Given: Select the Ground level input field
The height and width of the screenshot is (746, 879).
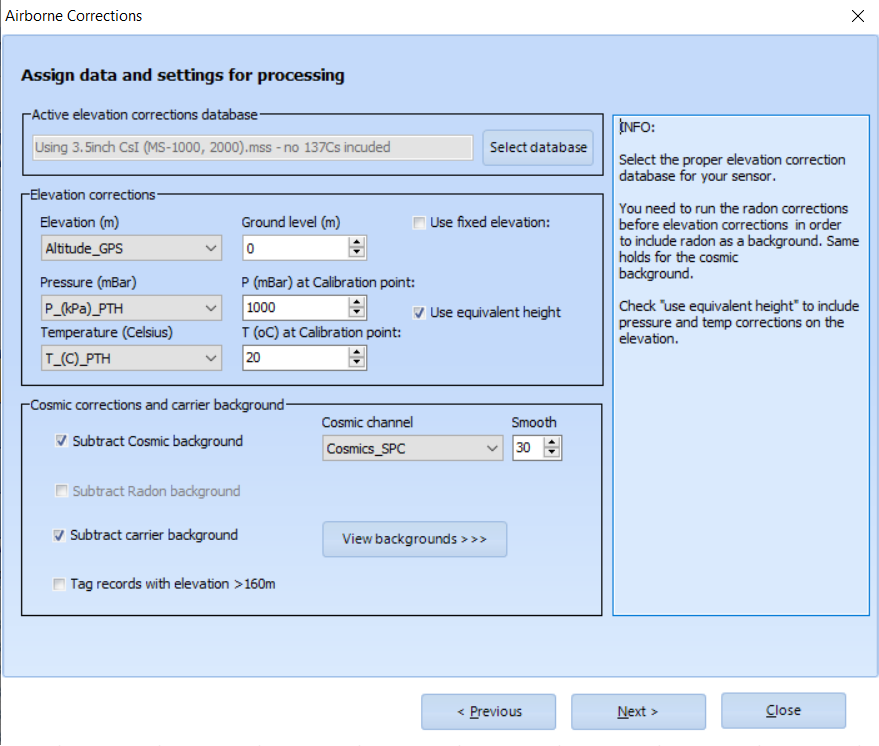Looking at the screenshot, I should tap(290, 247).
